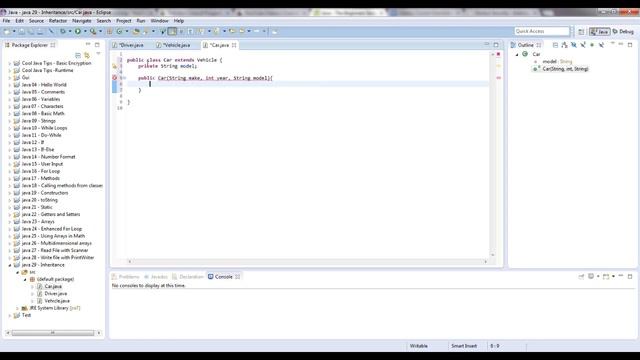Open the External Tools dropdown arrow
This screenshot has width=640, height=360.
100,31
